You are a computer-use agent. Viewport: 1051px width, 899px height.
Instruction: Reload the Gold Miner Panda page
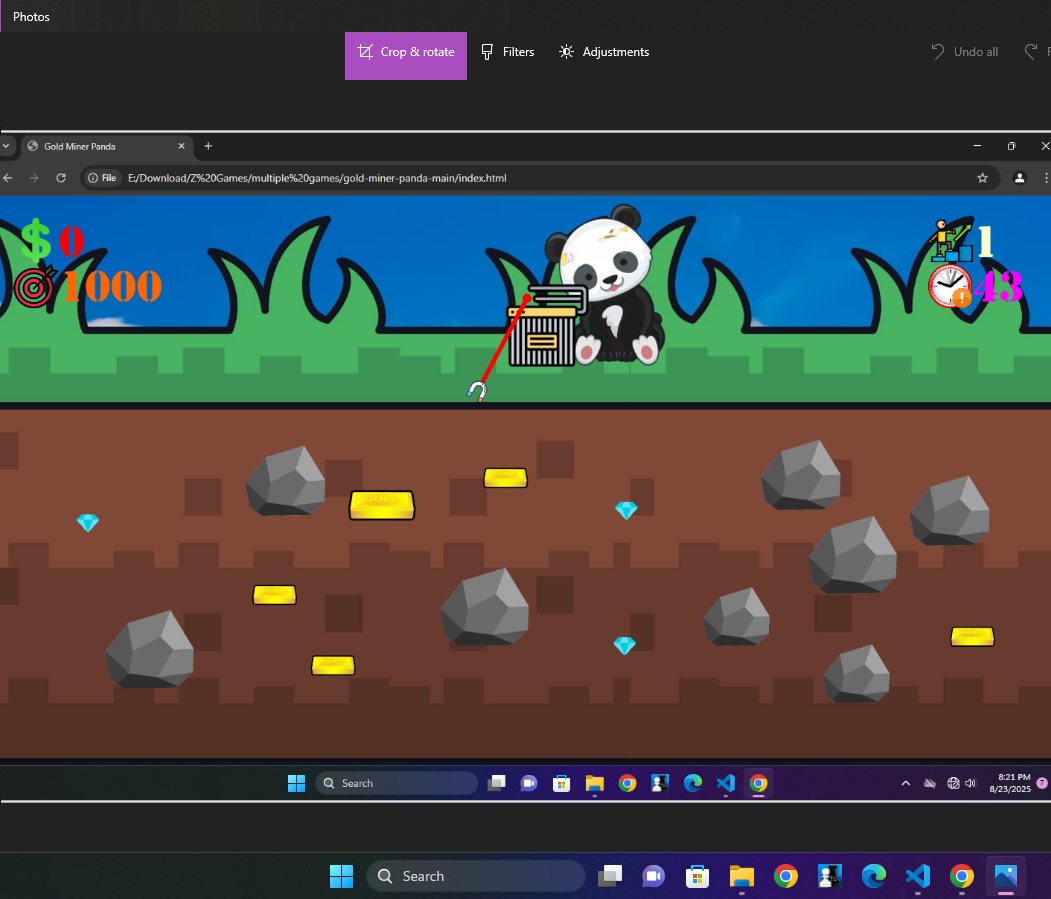[x=61, y=178]
